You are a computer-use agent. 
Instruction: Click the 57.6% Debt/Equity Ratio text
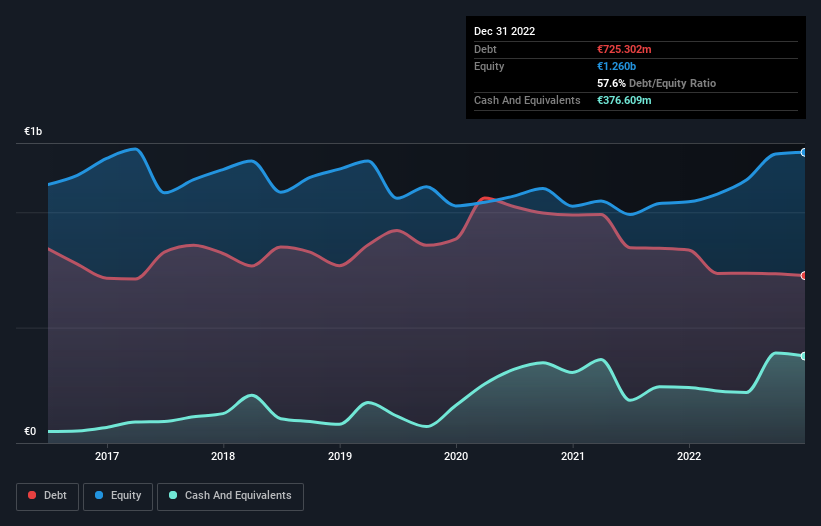click(657, 83)
